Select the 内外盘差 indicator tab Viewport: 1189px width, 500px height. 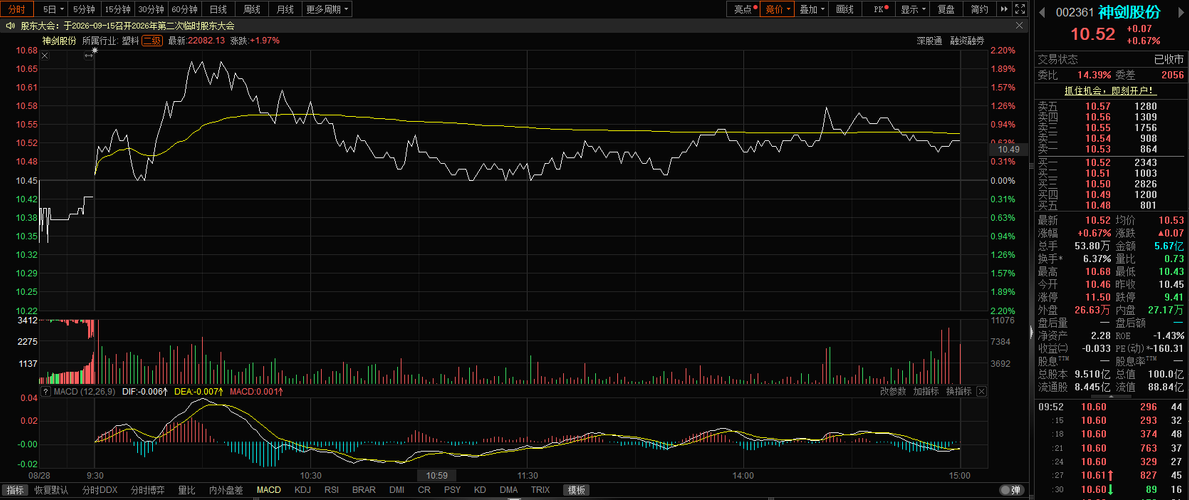tap(226, 490)
